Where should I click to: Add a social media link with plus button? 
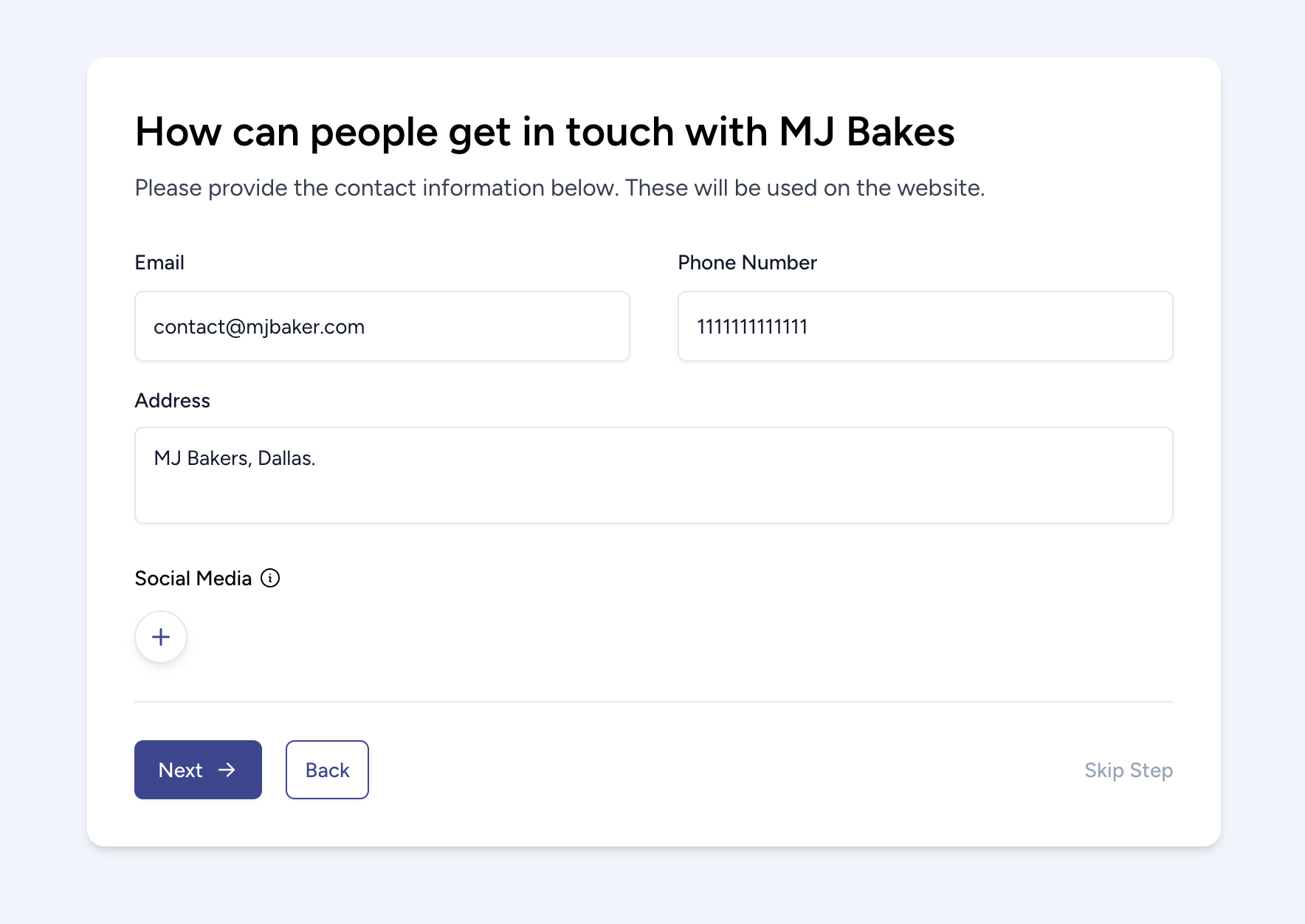[x=161, y=637]
